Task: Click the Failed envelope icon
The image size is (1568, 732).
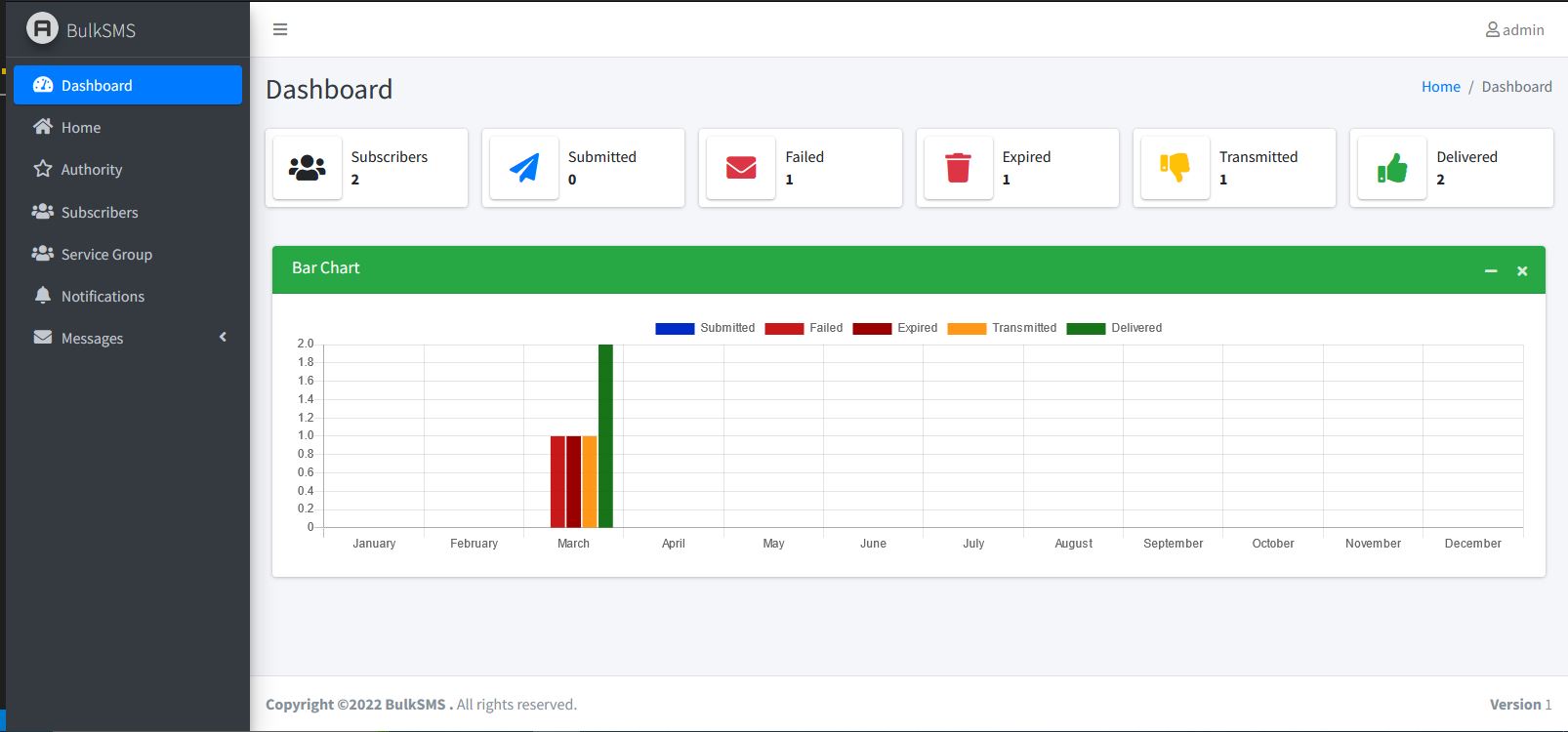Action: [x=741, y=168]
